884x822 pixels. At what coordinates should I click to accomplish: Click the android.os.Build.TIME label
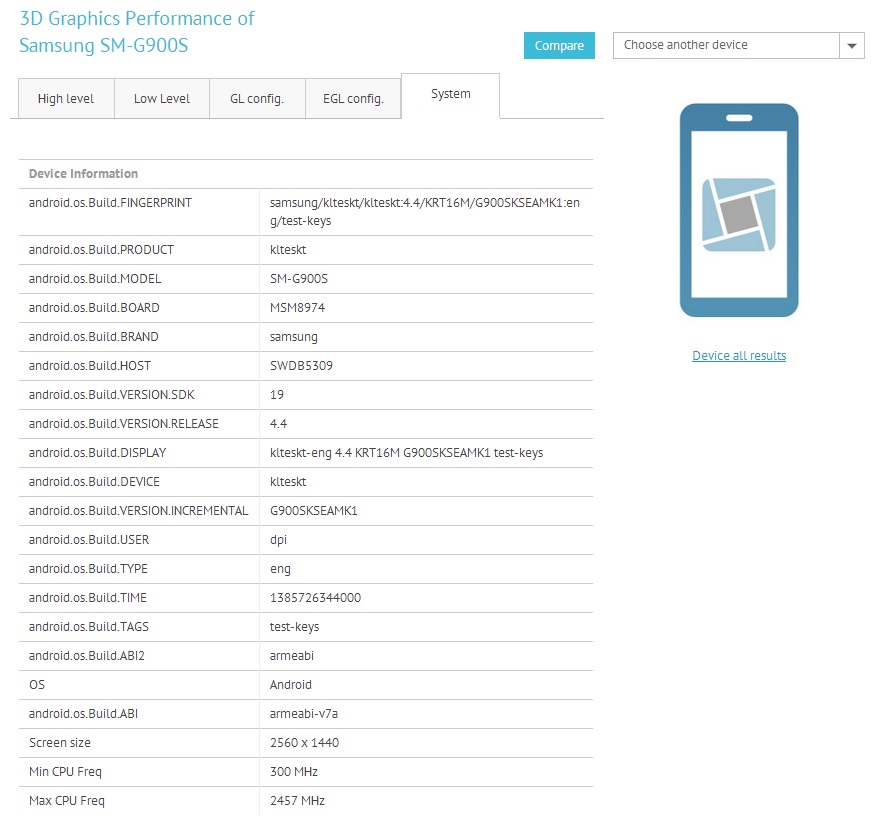point(88,598)
